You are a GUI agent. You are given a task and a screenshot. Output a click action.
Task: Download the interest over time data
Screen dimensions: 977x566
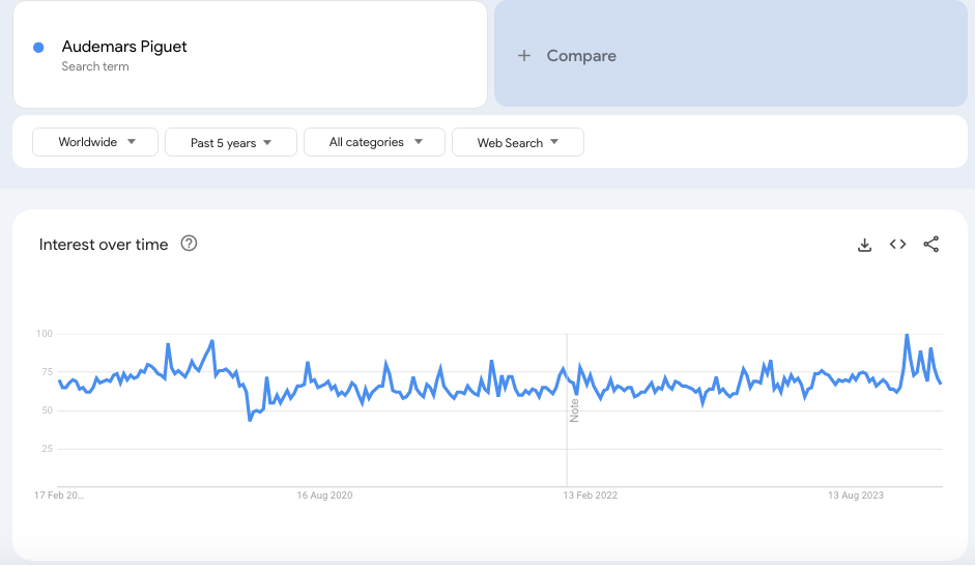[x=864, y=245]
